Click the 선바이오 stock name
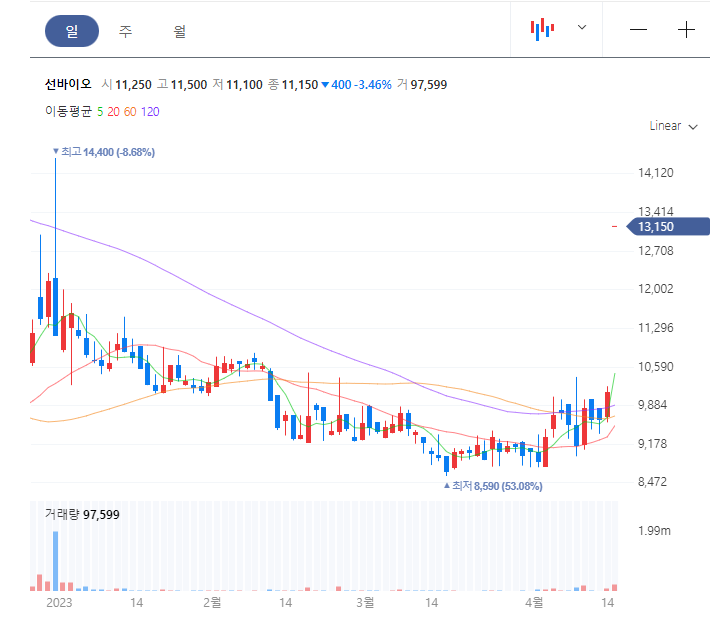The image size is (720, 623). click(x=68, y=84)
